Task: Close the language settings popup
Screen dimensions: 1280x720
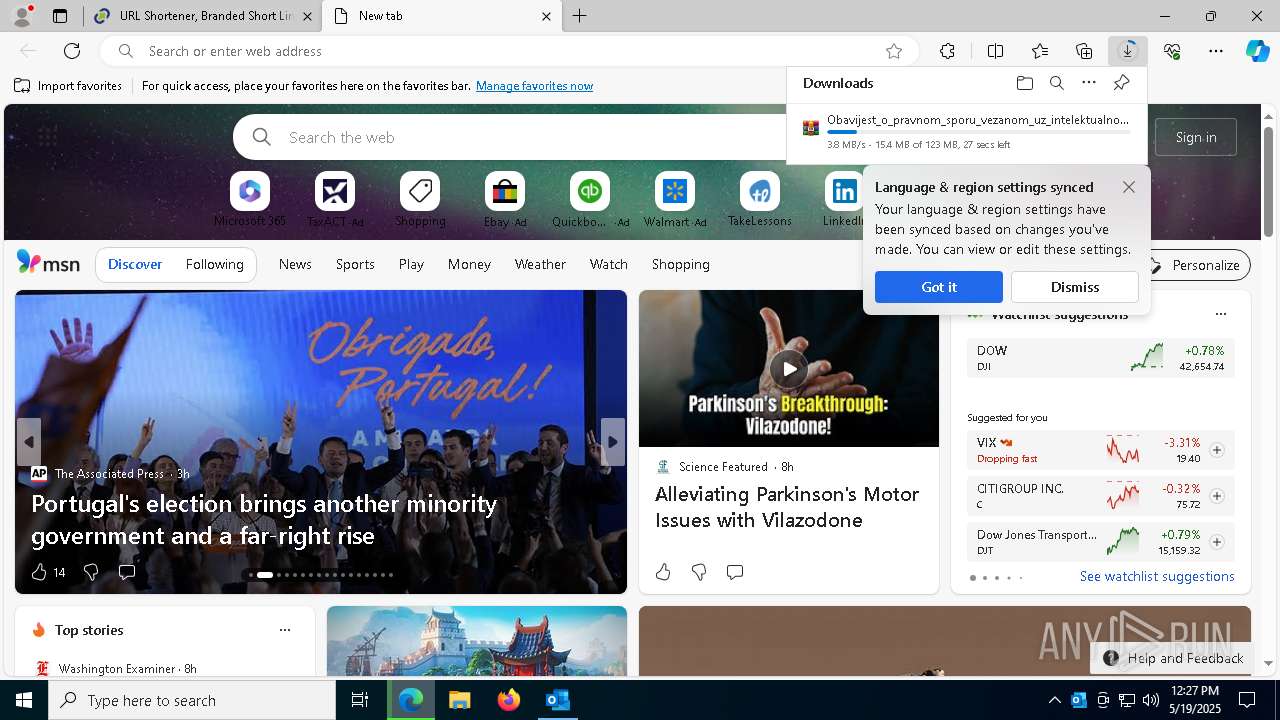Action: click(1129, 187)
